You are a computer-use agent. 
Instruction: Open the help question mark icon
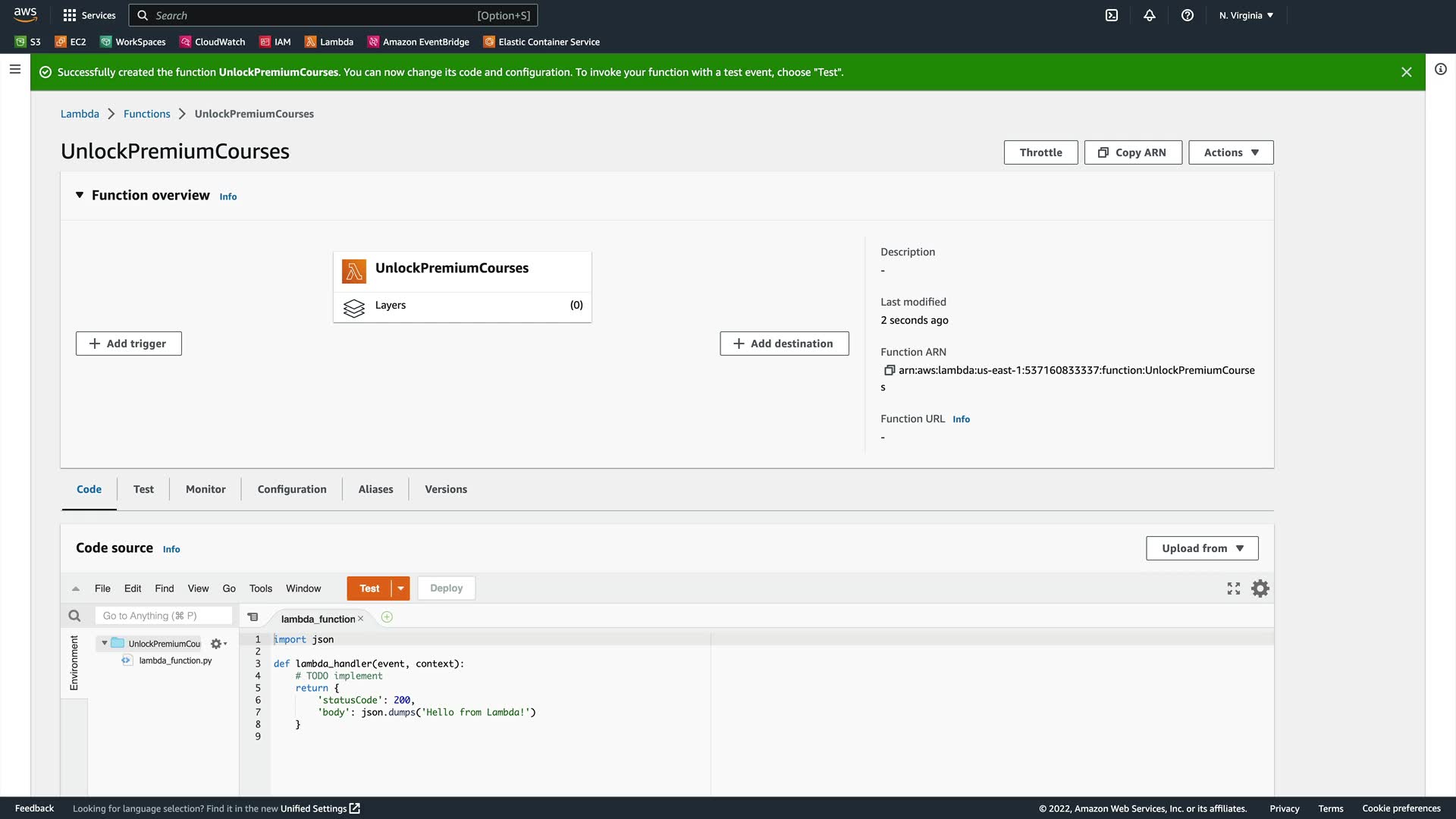(x=1188, y=15)
